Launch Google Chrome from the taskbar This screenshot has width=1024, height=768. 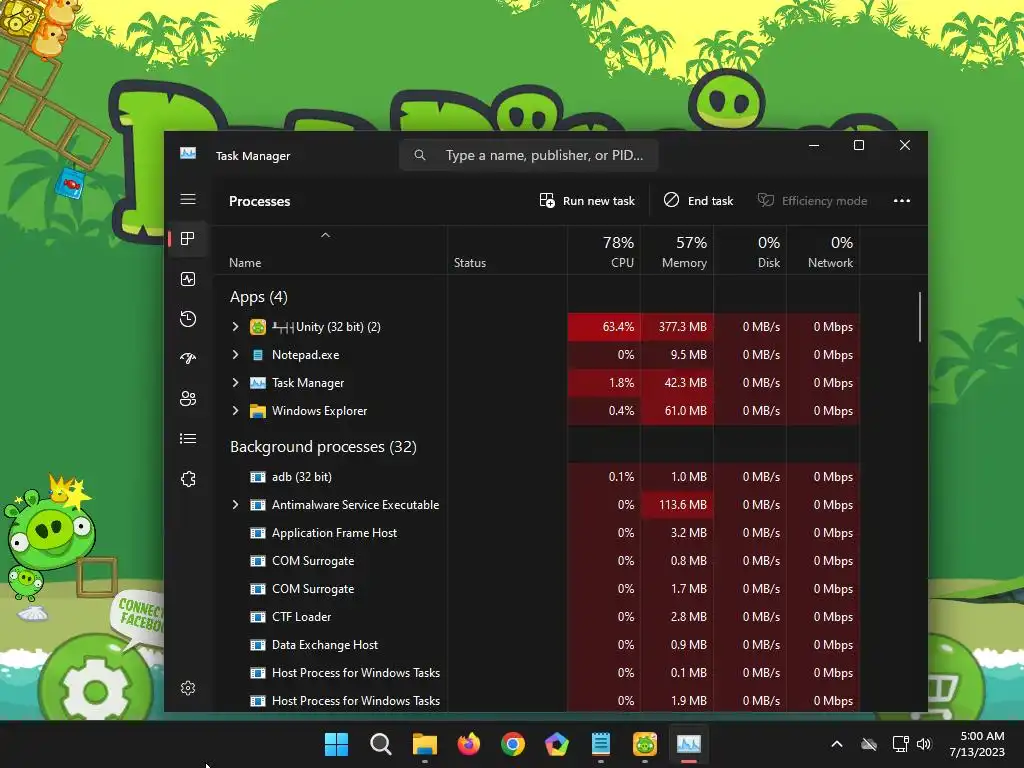click(513, 744)
